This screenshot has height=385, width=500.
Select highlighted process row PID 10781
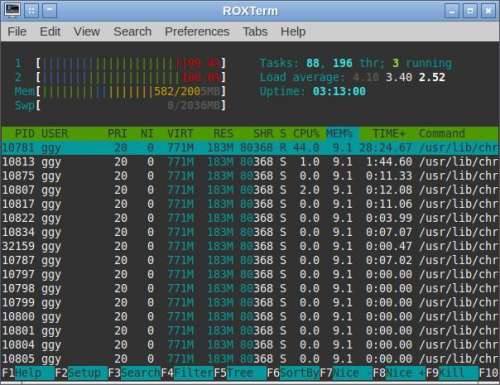[x=250, y=148]
